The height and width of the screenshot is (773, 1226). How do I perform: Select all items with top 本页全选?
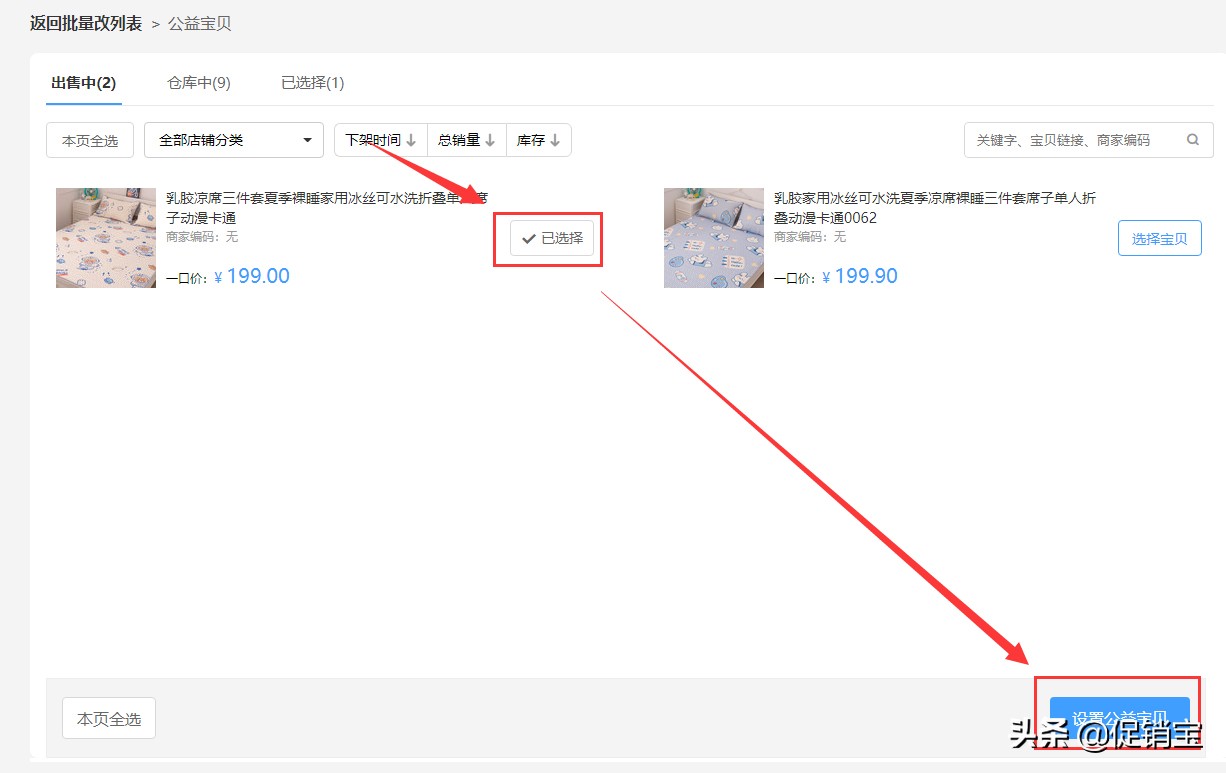[89, 140]
